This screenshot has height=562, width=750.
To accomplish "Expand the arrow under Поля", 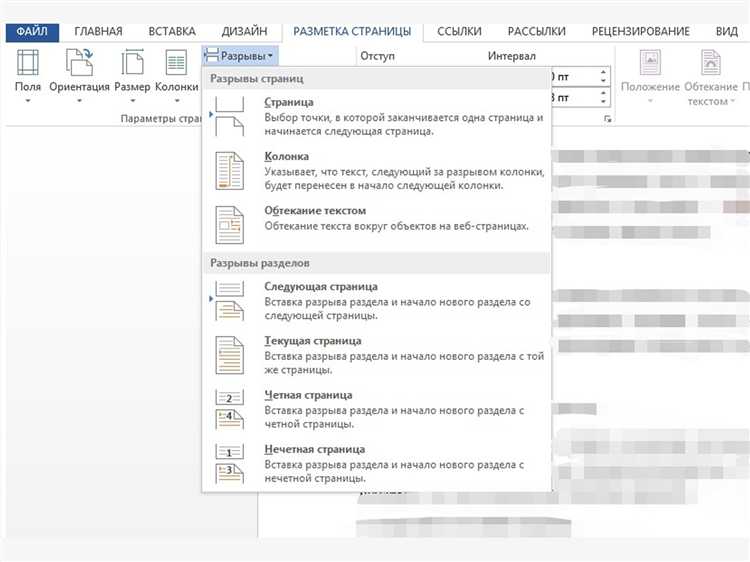I will point(28,101).
